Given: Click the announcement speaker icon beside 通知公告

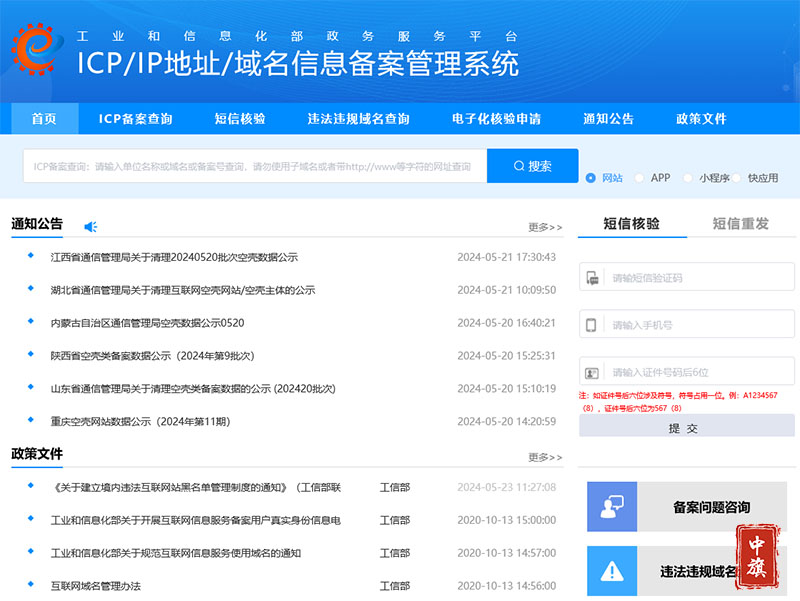Looking at the screenshot, I should coord(90,225).
